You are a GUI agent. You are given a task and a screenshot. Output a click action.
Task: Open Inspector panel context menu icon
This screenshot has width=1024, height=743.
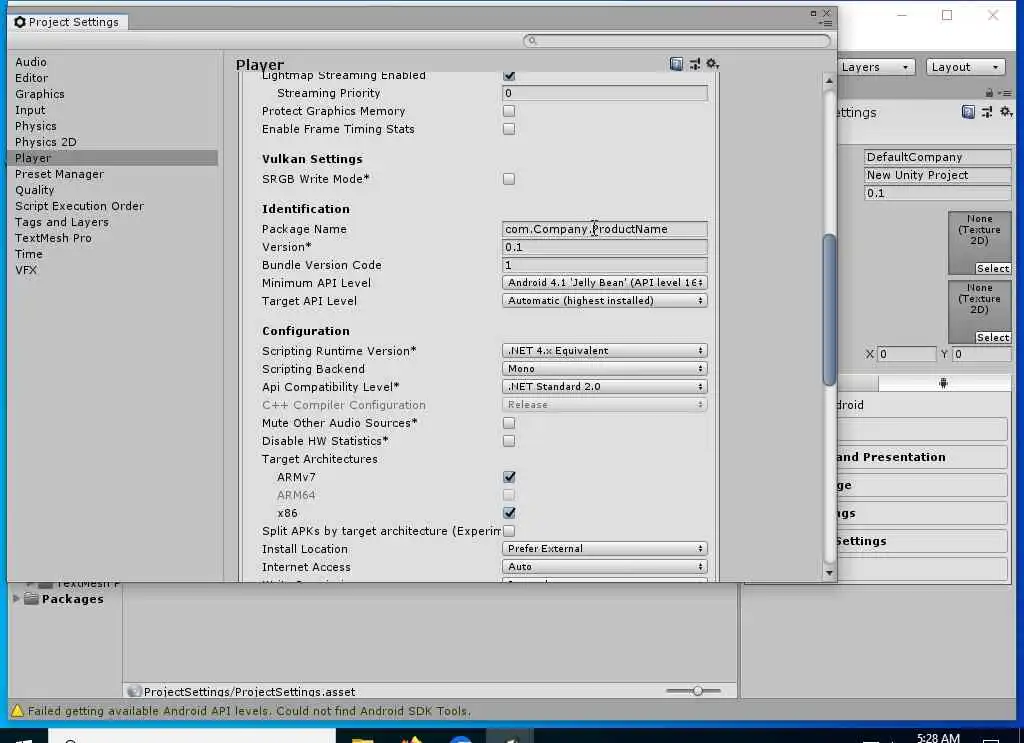1006,93
